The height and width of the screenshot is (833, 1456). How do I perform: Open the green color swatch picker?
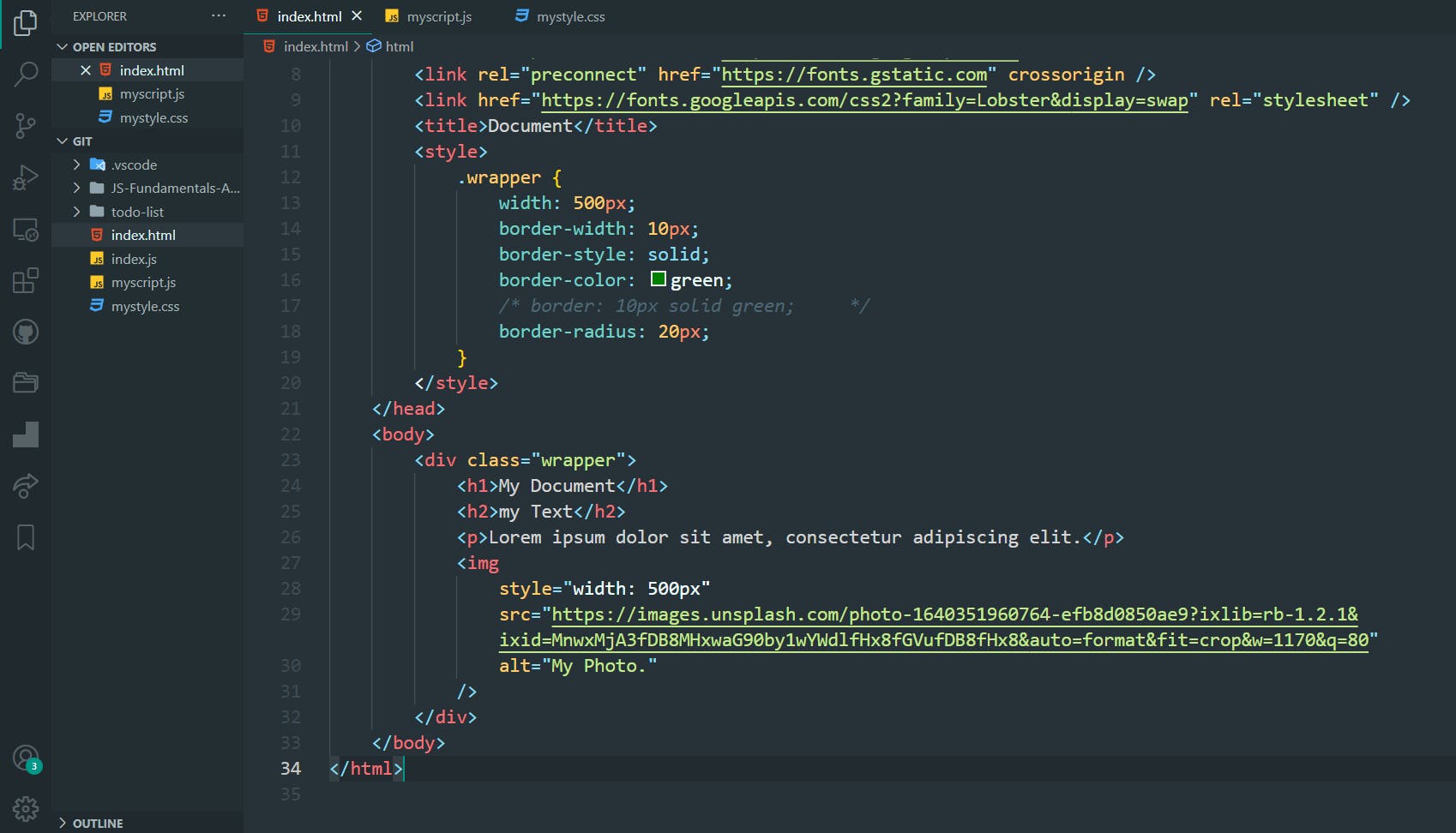tap(659, 279)
